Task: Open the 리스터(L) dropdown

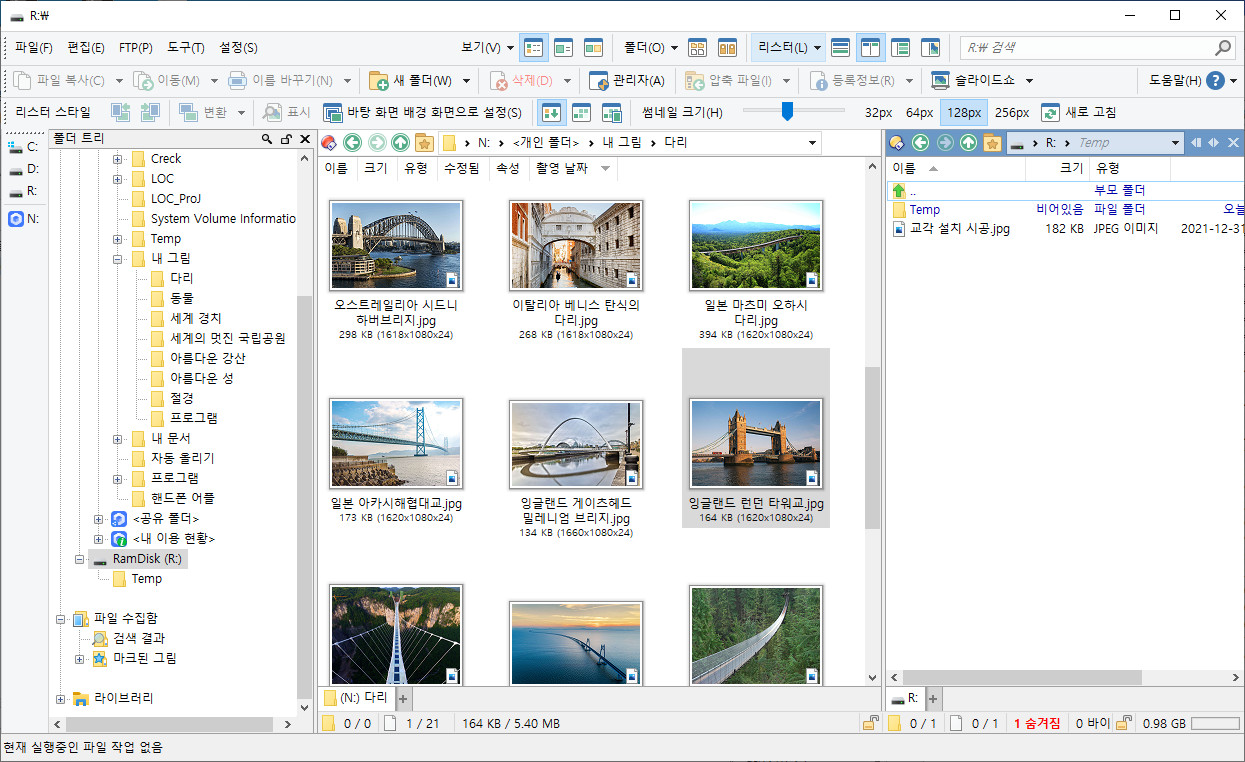Action: (790, 47)
